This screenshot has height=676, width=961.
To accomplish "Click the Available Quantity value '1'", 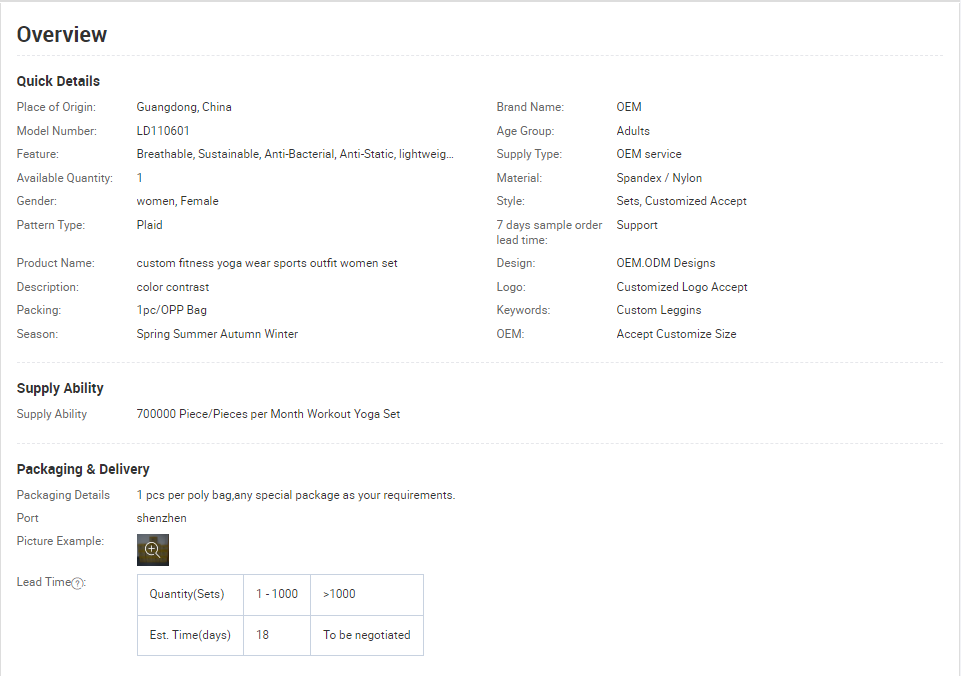I will (x=140, y=178).
